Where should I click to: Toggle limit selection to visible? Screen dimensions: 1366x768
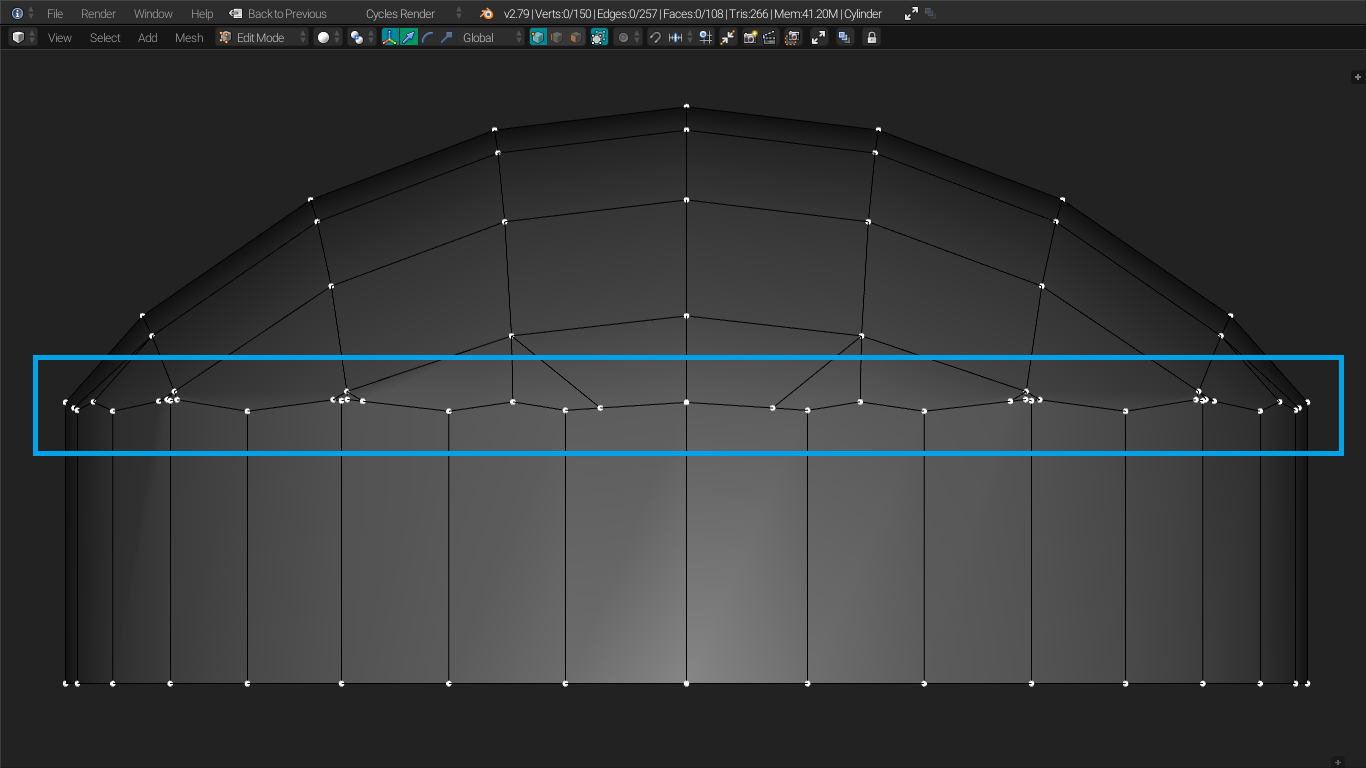coord(599,37)
